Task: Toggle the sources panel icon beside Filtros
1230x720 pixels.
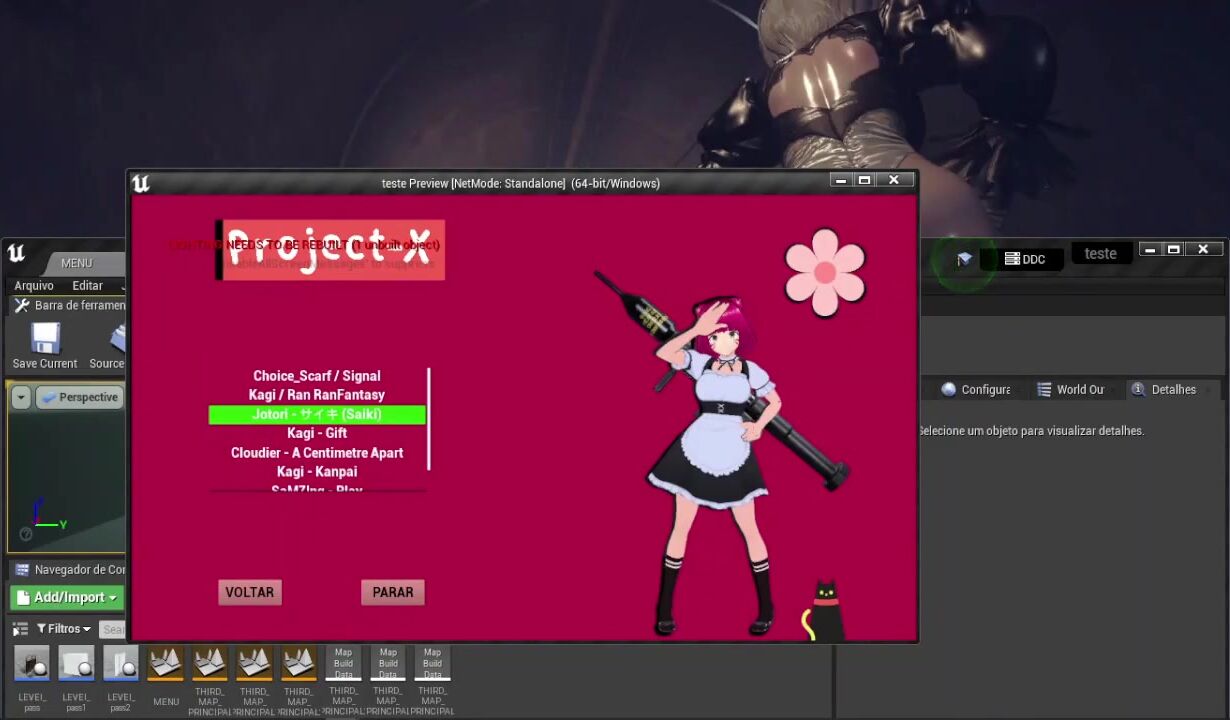Action: (x=20, y=629)
